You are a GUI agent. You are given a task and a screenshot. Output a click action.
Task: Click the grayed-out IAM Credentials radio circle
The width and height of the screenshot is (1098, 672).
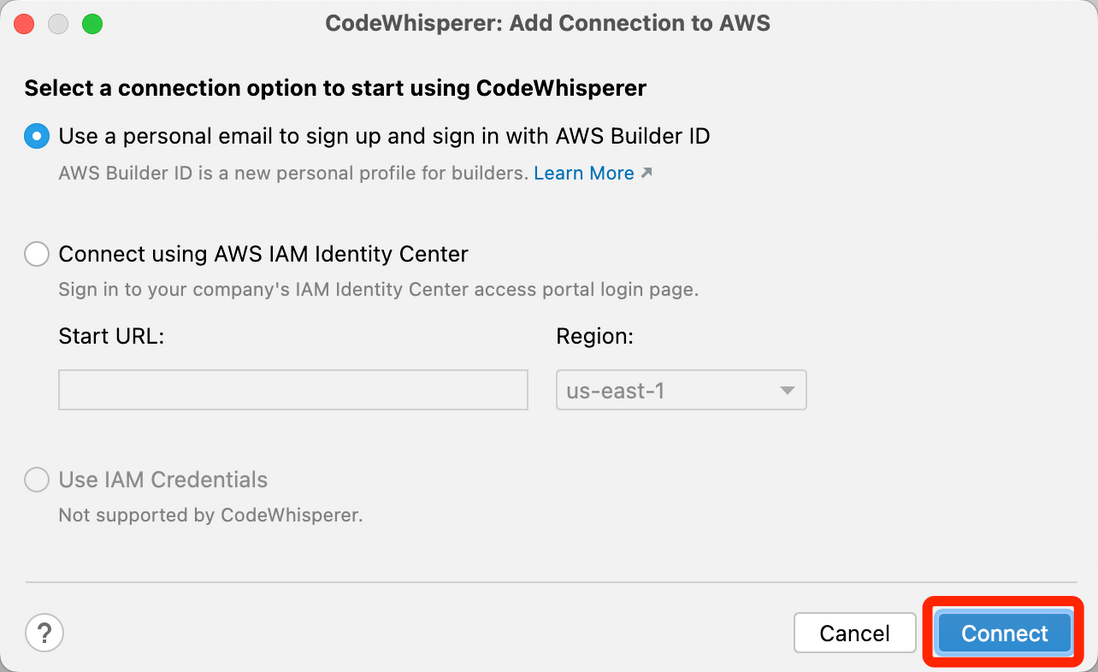click(x=36, y=480)
